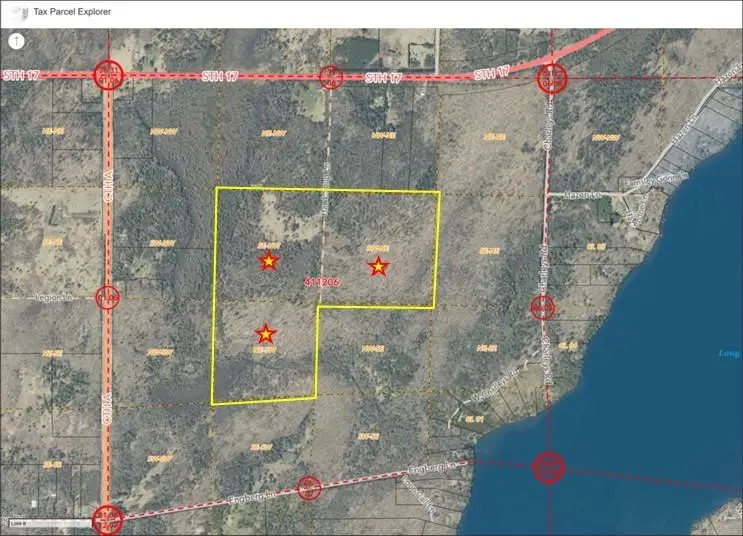Click red circle marker in the lake
This screenshot has height=536, width=743.
pos(548,466)
